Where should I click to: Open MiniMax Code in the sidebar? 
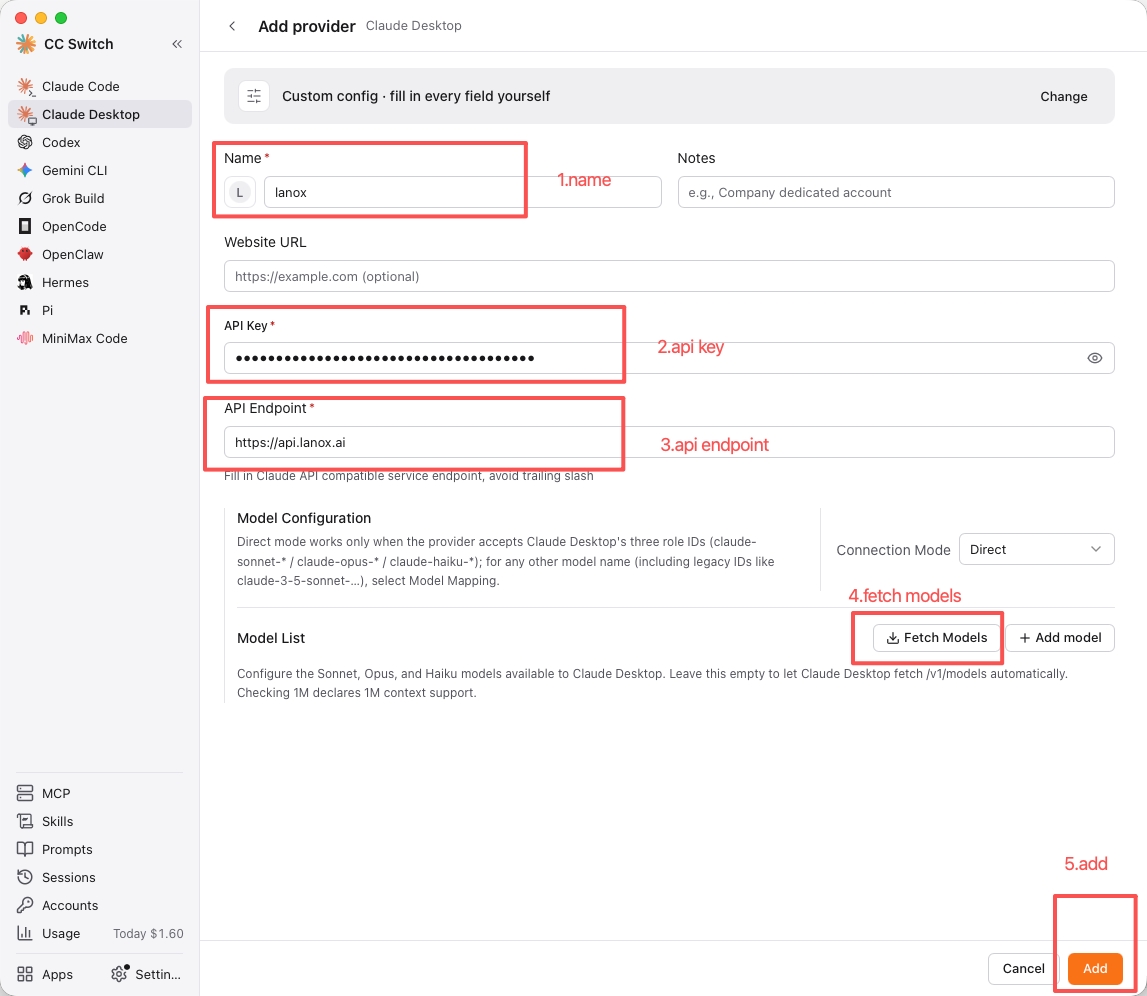(99, 338)
